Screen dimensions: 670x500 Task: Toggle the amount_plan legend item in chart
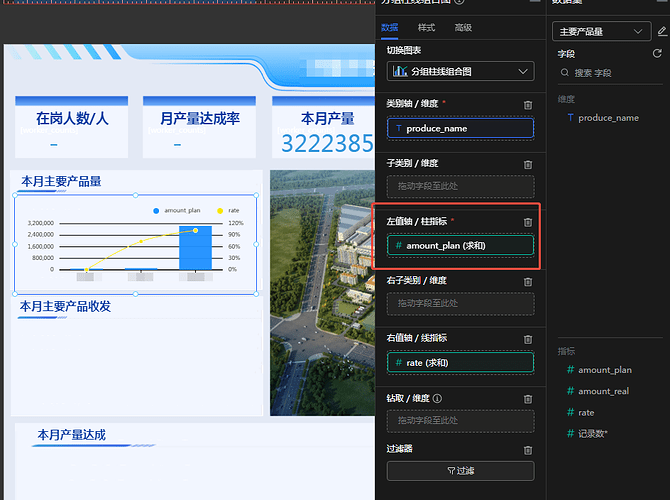(177, 211)
